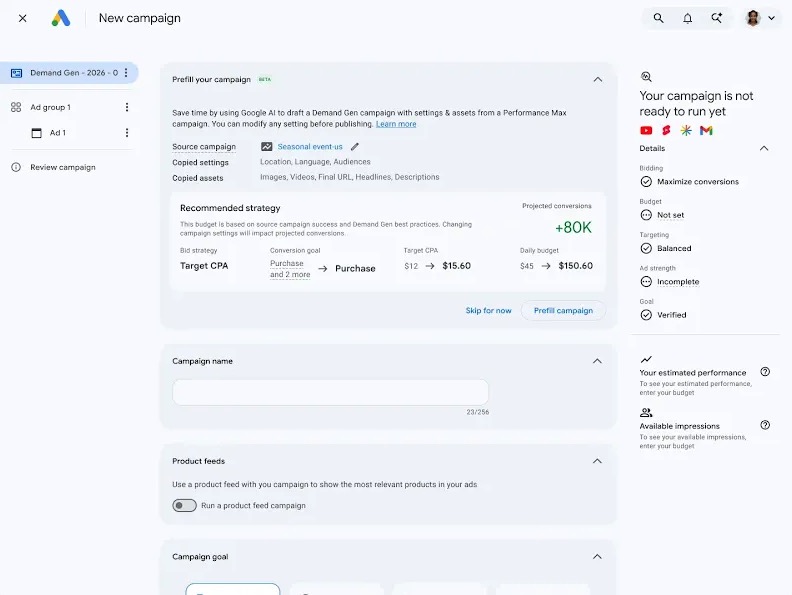Collapse the Prefill your campaign section

598,79
